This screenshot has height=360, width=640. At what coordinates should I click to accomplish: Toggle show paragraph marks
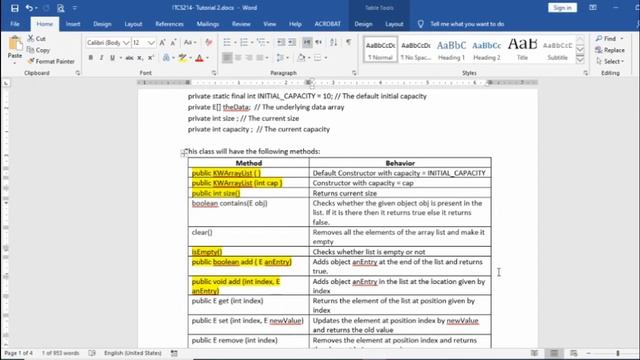pos(349,42)
